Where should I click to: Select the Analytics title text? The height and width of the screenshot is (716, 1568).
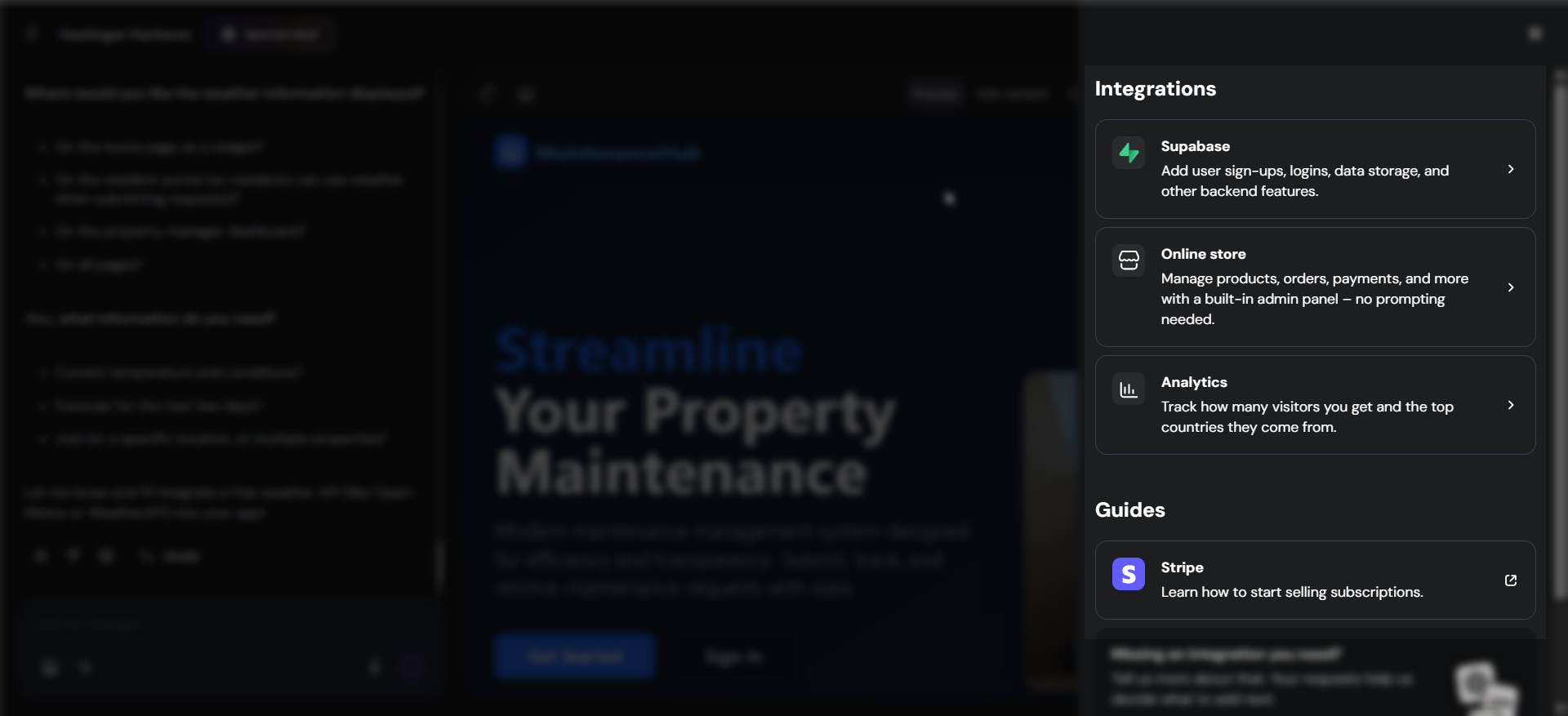click(1194, 382)
